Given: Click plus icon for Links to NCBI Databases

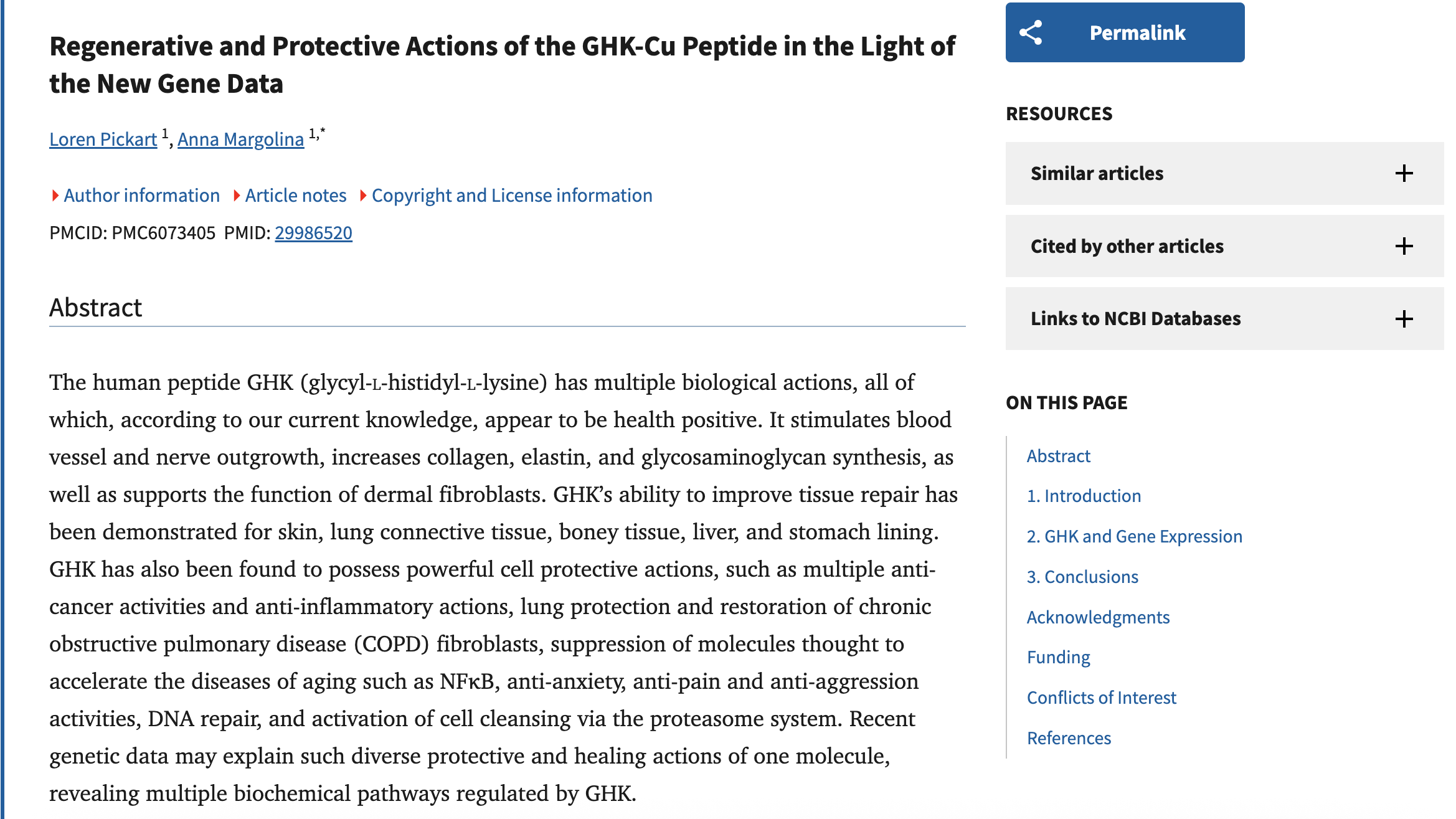Looking at the screenshot, I should (x=1404, y=319).
